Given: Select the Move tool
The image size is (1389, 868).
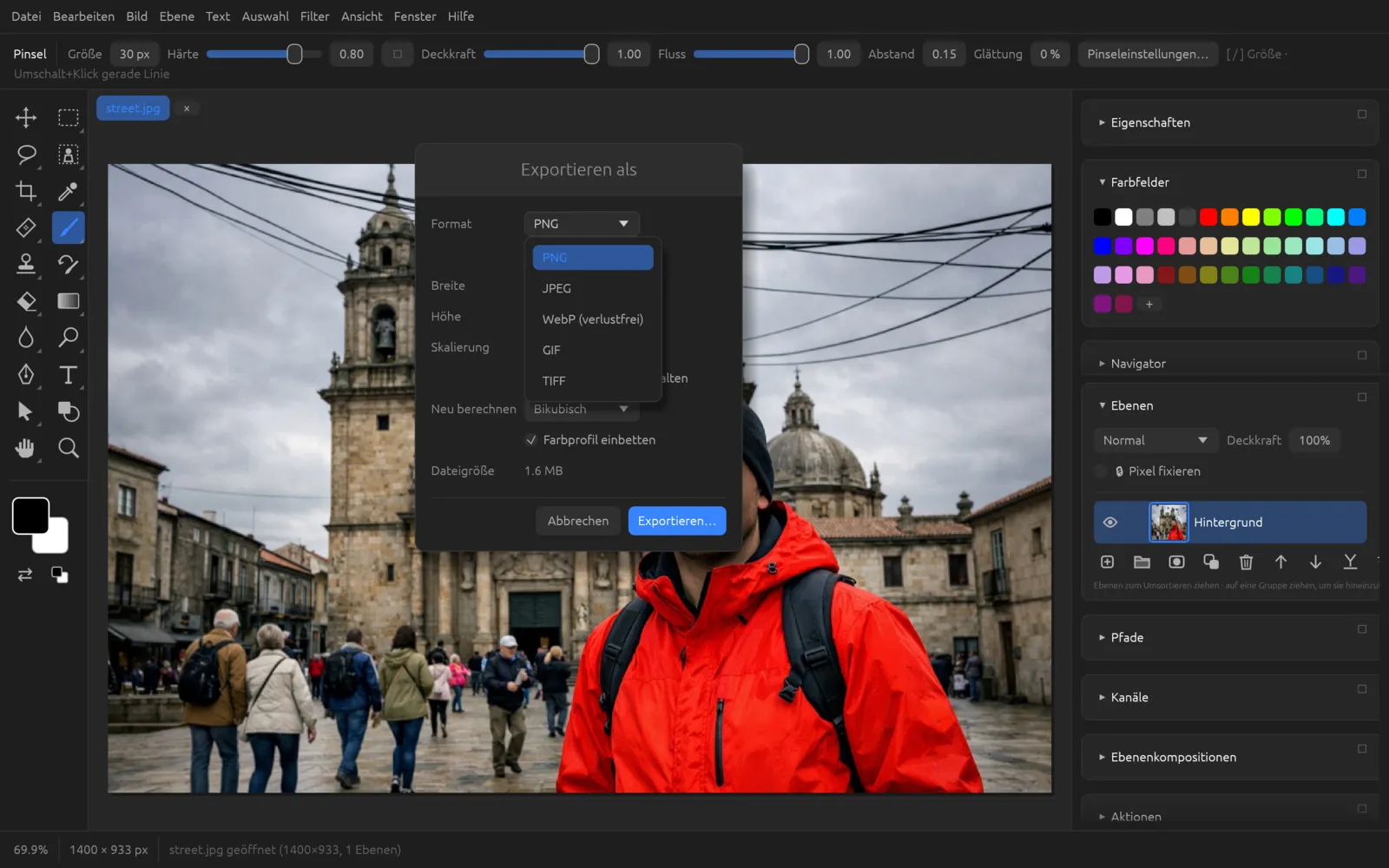Looking at the screenshot, I should [26, 117].
